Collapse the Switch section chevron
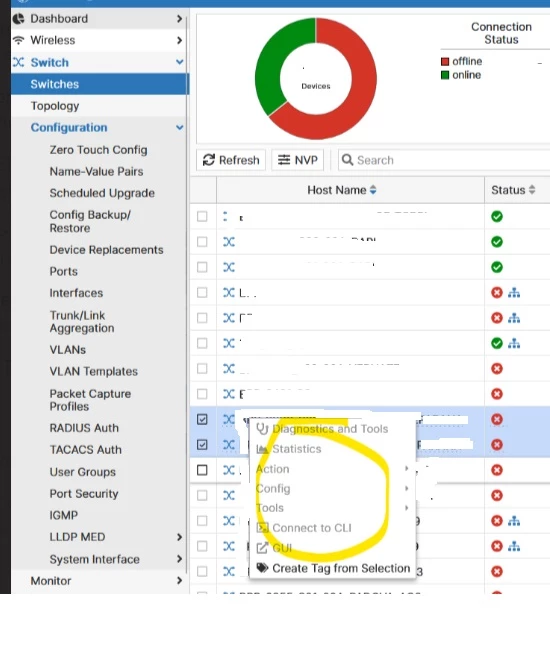Image resolution: width=550 pixels, height=669 pixels. pos(180,62)
